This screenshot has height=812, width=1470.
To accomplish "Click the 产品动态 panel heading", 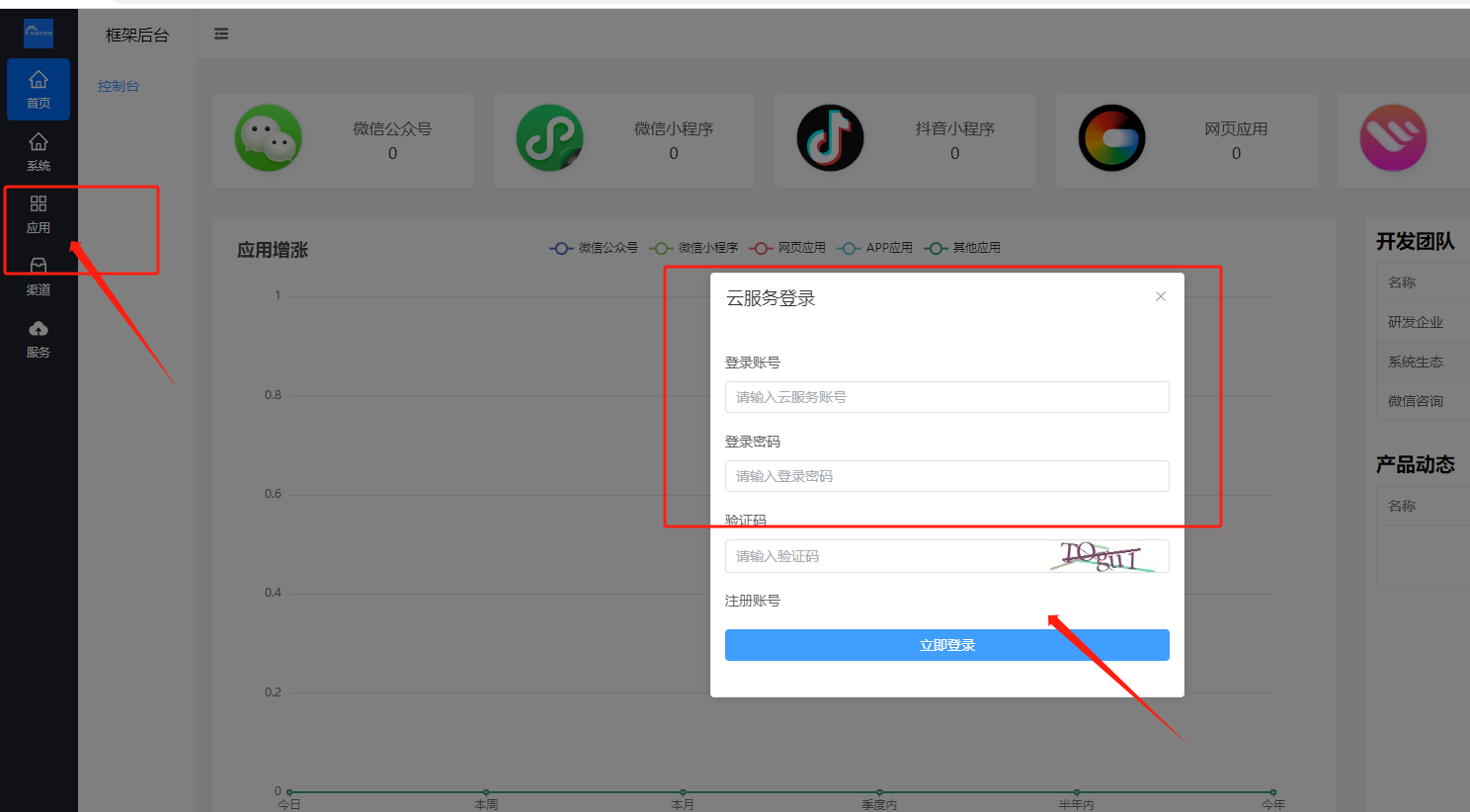I will point(1416,464).
